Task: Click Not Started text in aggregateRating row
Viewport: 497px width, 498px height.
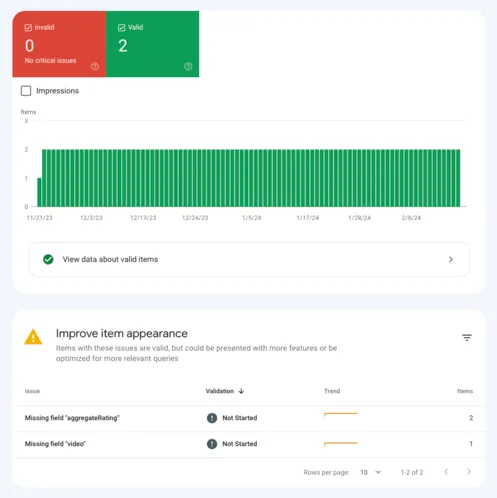Action: [240, 418]
